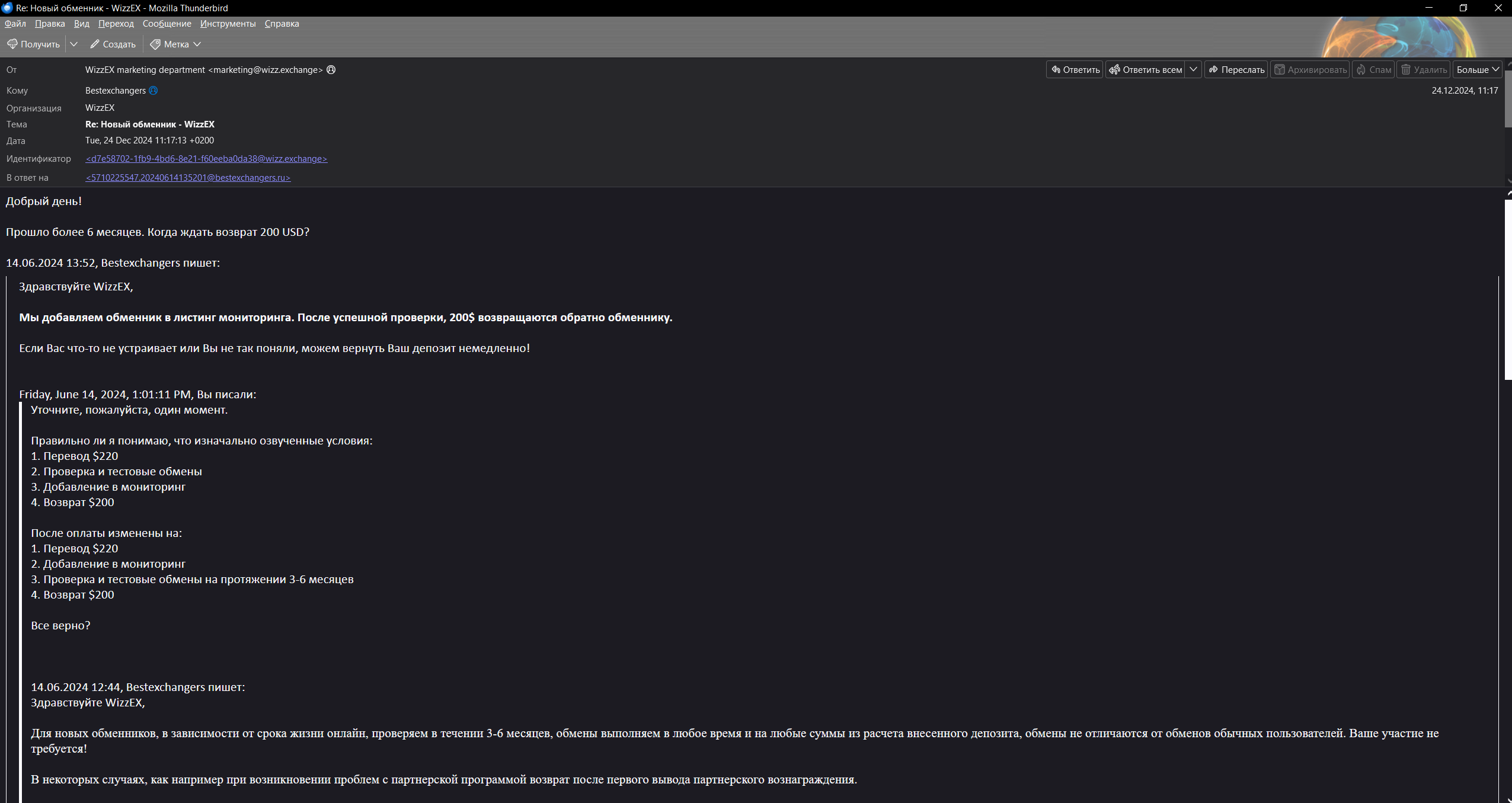Click the reply arrow icon on Ответить
This screenshot has height=803, width=1512.
coord(1056,70)
